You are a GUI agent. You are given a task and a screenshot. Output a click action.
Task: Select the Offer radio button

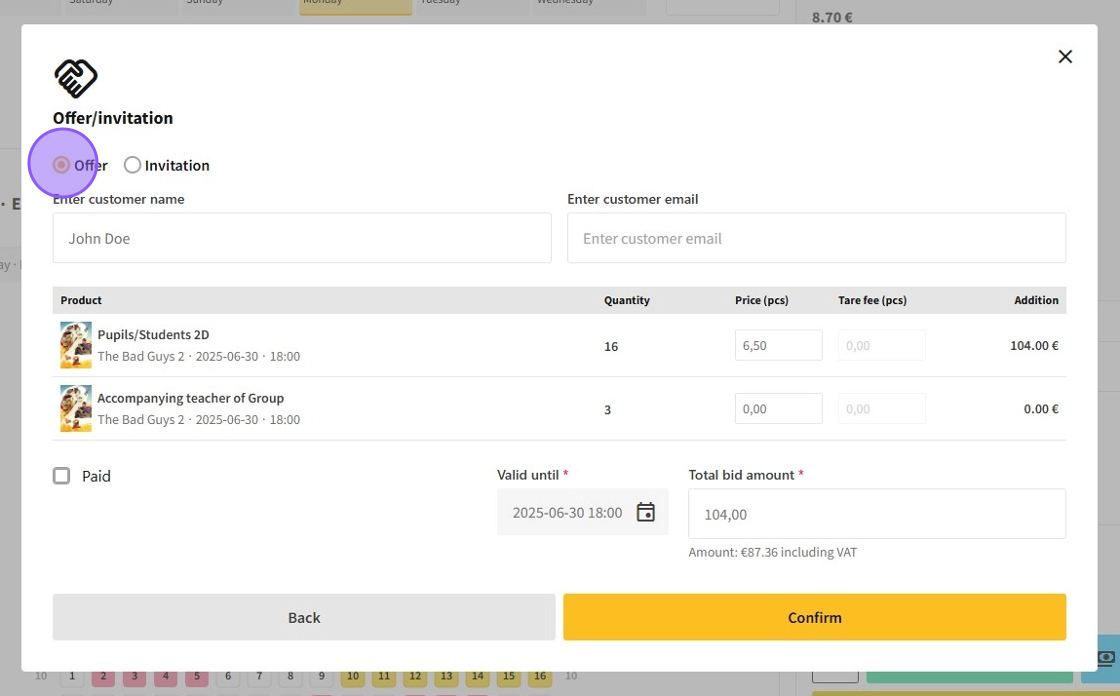62,165
